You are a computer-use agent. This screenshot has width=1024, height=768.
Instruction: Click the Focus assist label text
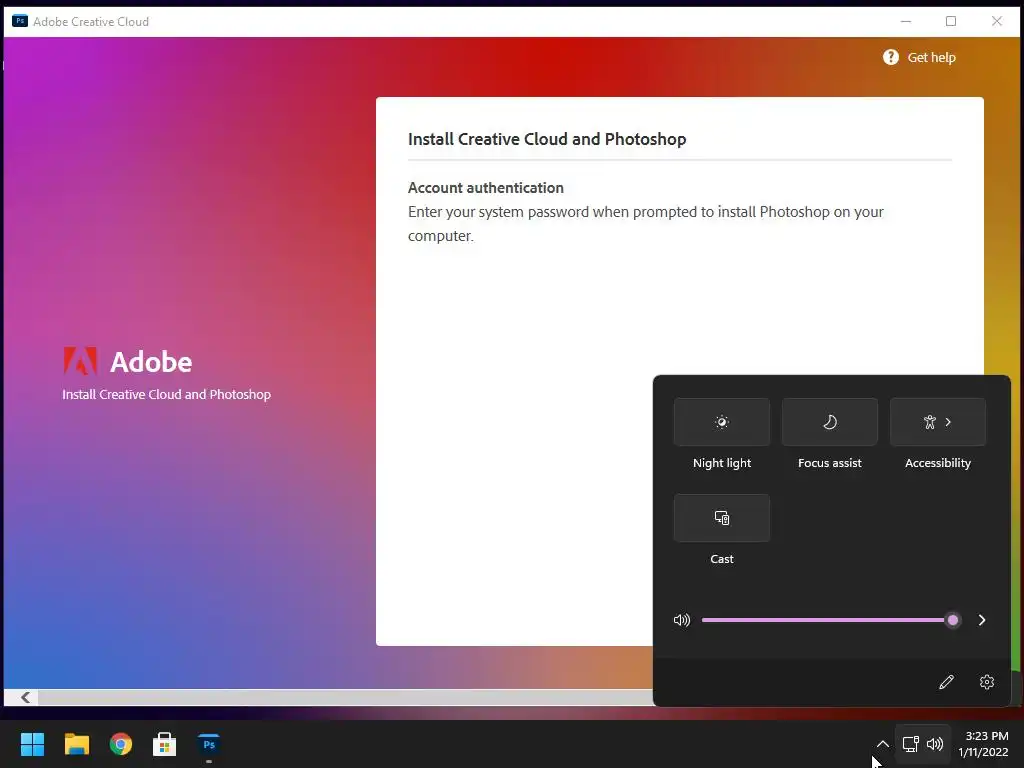pos(829,463)
